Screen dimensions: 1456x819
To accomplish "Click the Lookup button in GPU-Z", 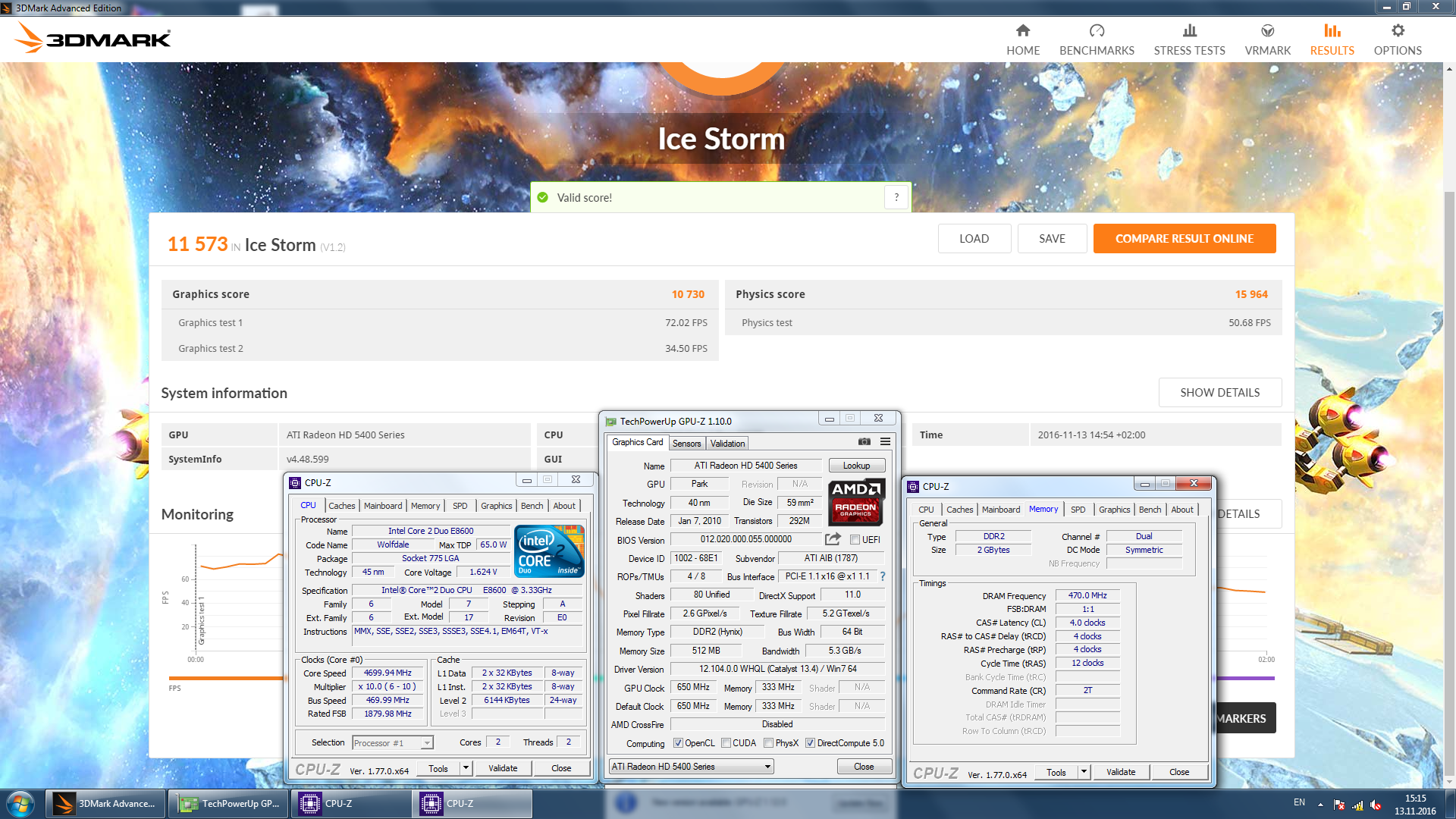I will (856, 466).
